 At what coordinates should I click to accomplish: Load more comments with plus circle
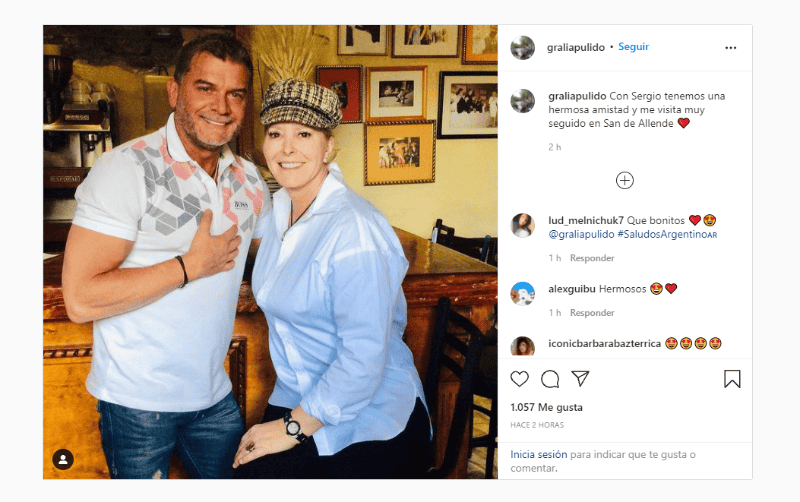625,180
